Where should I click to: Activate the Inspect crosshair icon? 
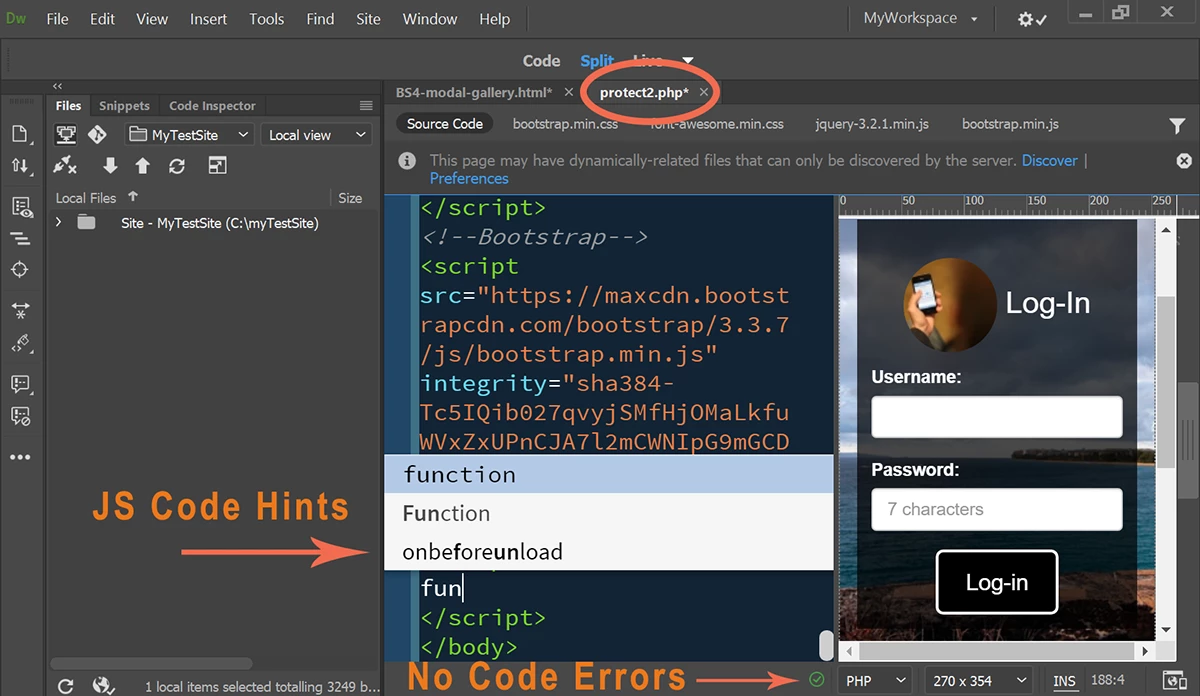click(x=21, y=270)
